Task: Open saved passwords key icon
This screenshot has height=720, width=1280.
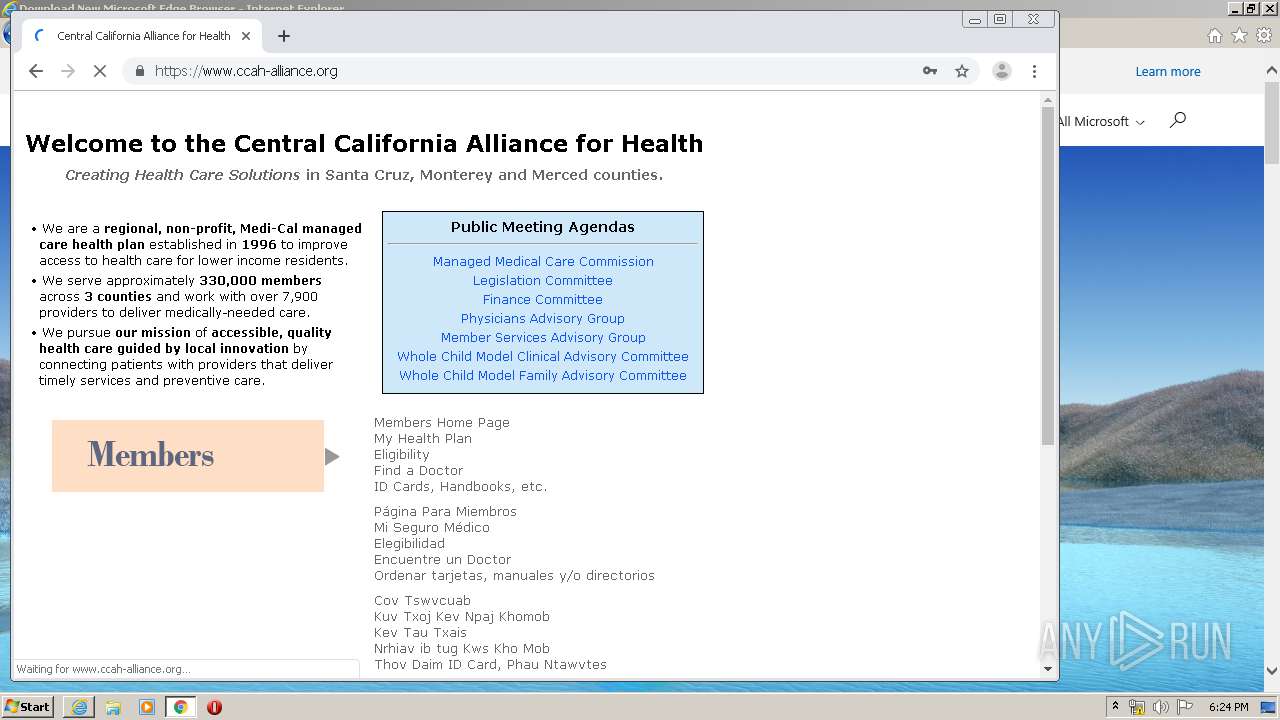Action: point(930,71)
